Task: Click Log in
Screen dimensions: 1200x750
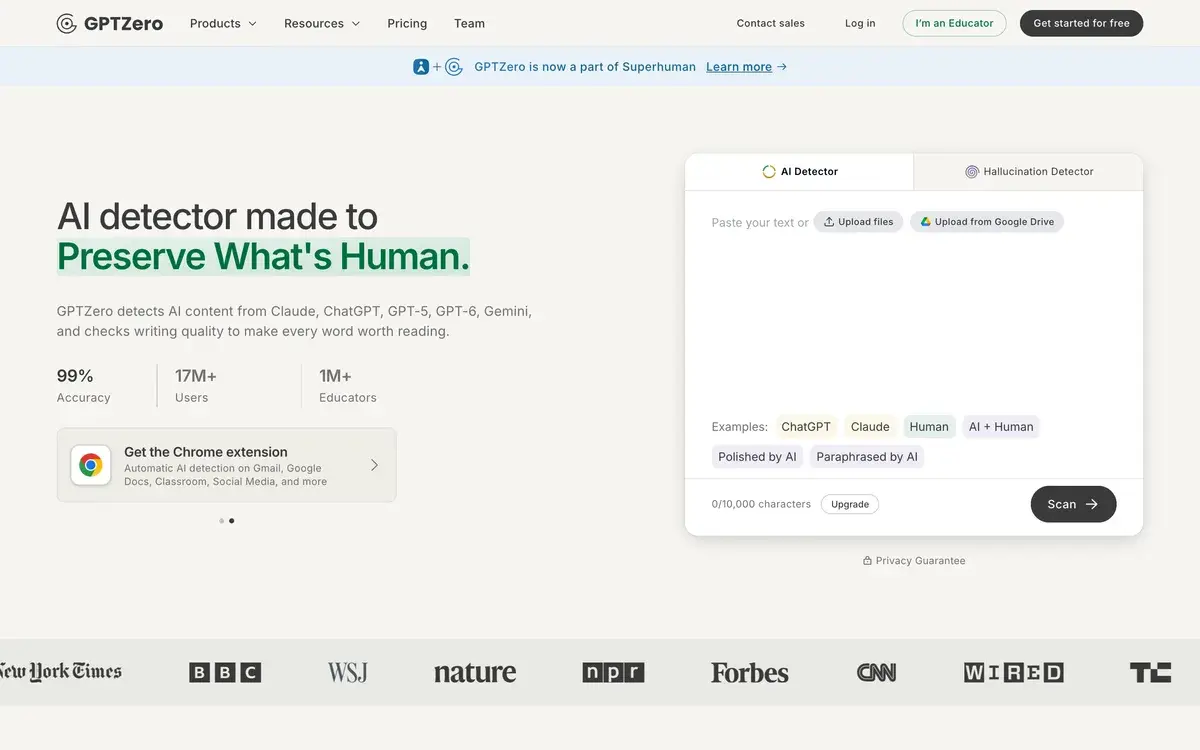Action: (x=860, y=23)
